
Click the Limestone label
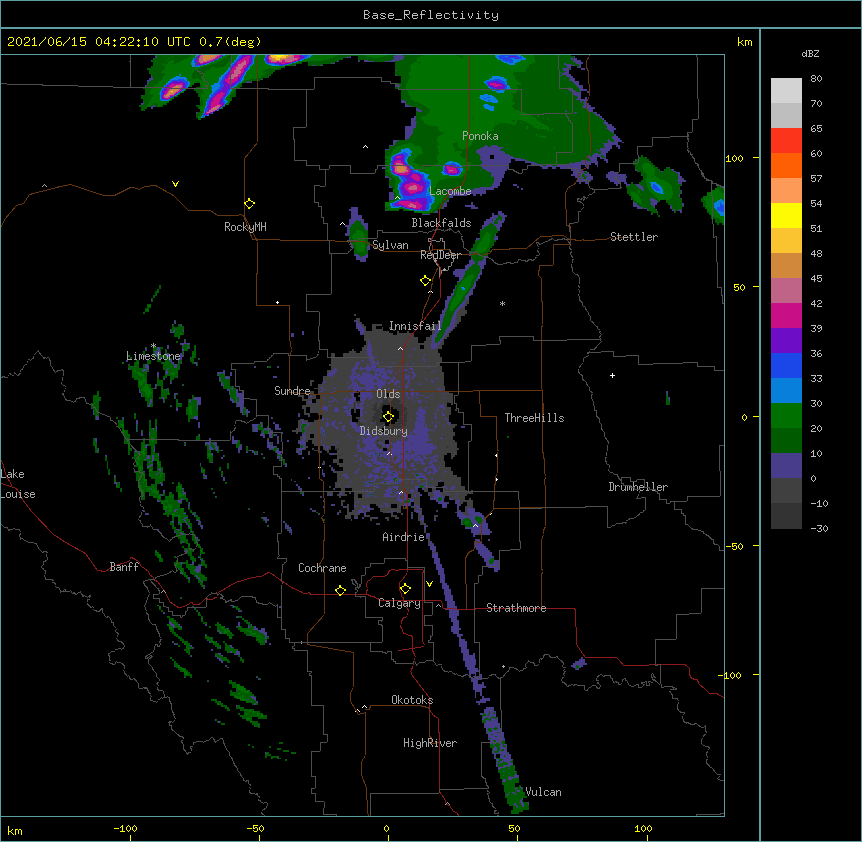pos(153,356)
